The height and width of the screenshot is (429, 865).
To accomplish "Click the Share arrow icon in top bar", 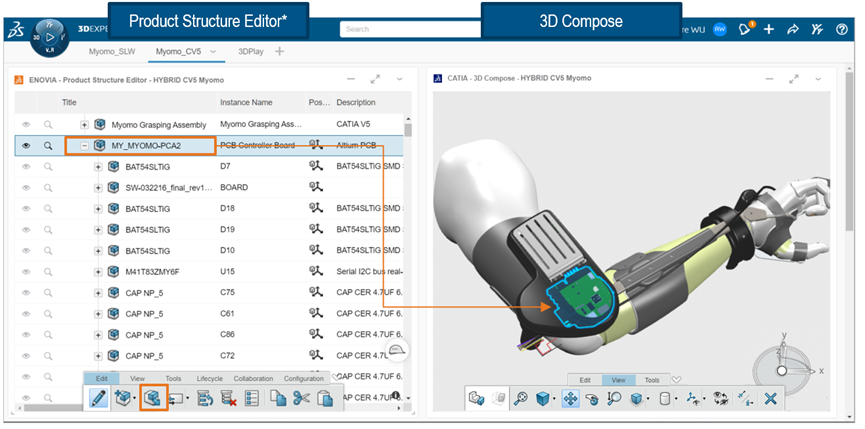I will (793, 29).
